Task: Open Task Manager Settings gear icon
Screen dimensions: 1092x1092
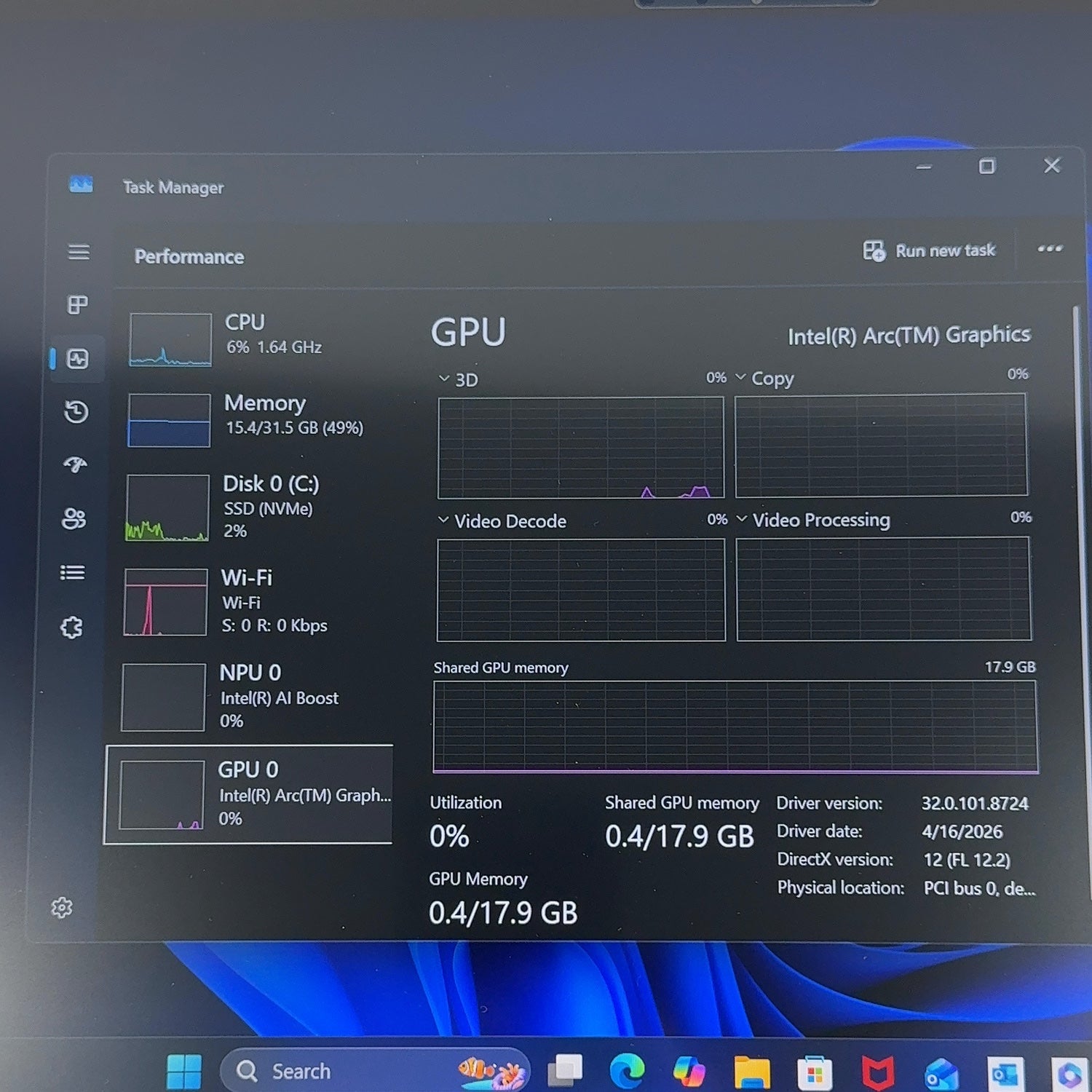Action: coord(62,907)
